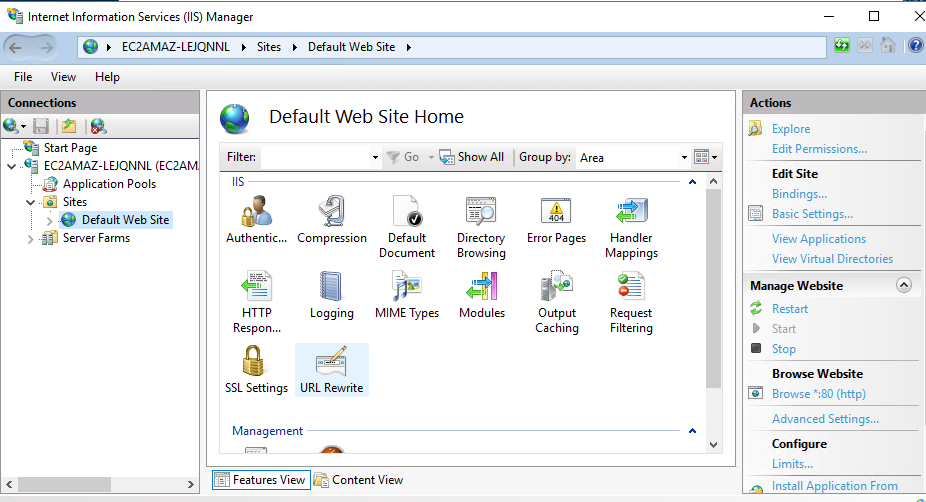Click the Delete connection icon in Connections toolbar
The width and height of the screenshot is (926, 502).
pos(98,126)
